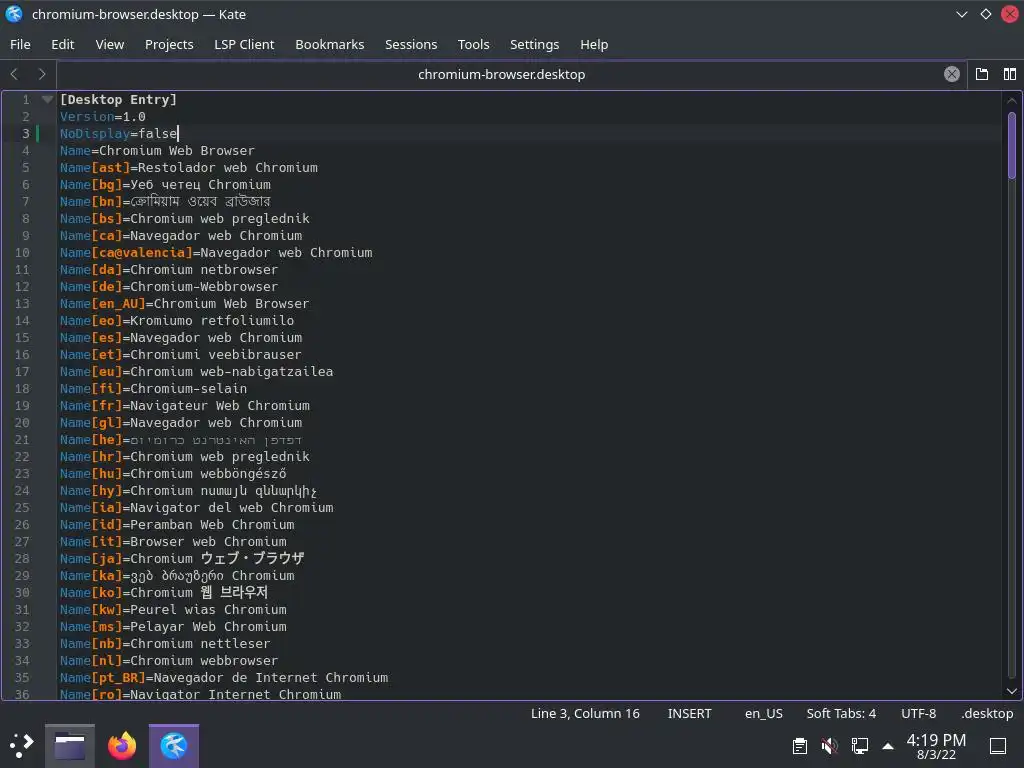This screenshot has height=768, width=1024.
Task: Click the keep-above title bar chevron
Action: 961,14
